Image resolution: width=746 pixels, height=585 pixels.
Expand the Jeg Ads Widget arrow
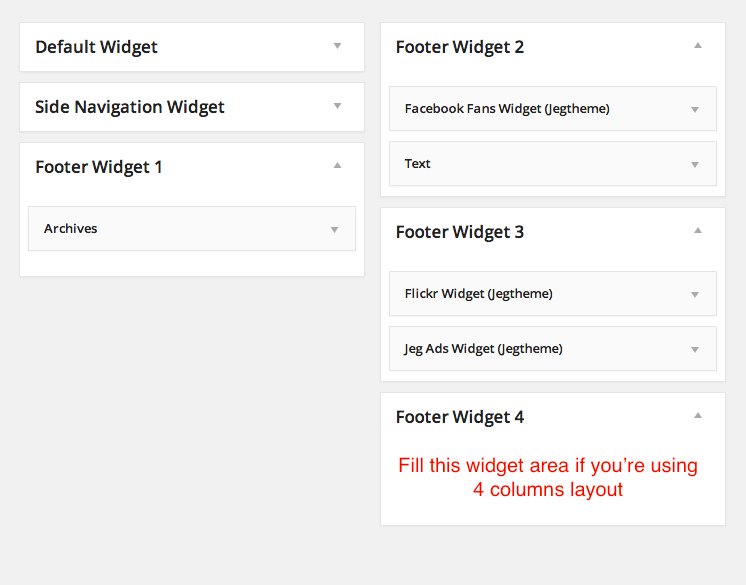(x=695, y=349)
